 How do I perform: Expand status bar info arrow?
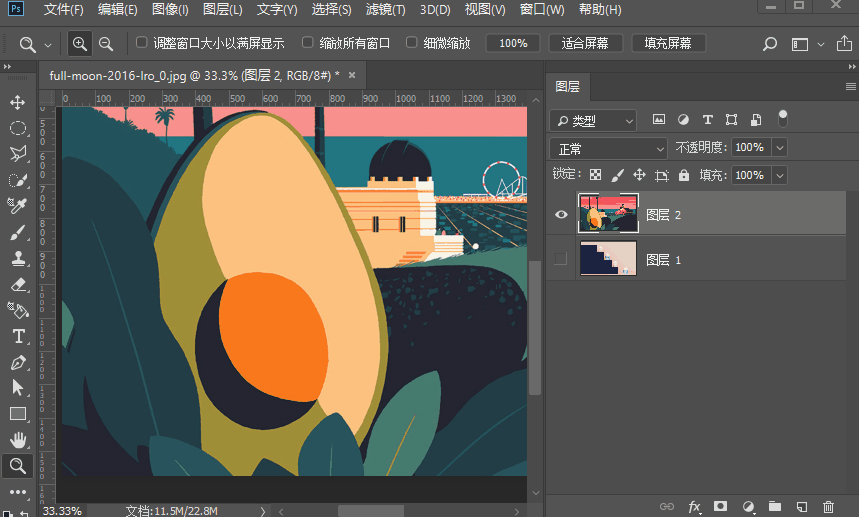point(262,511)
